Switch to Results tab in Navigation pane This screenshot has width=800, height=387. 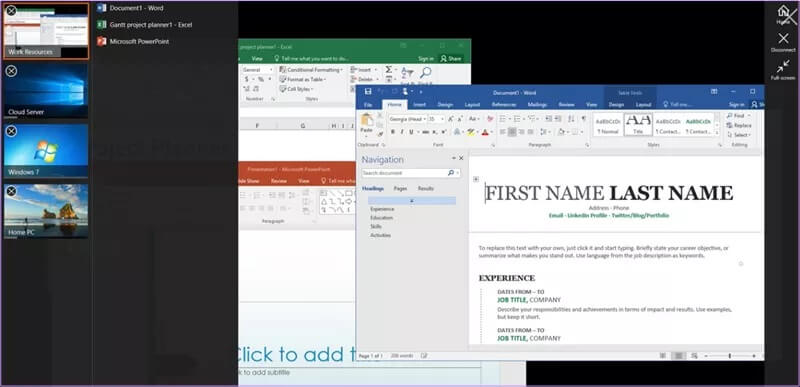pos(426,189)
